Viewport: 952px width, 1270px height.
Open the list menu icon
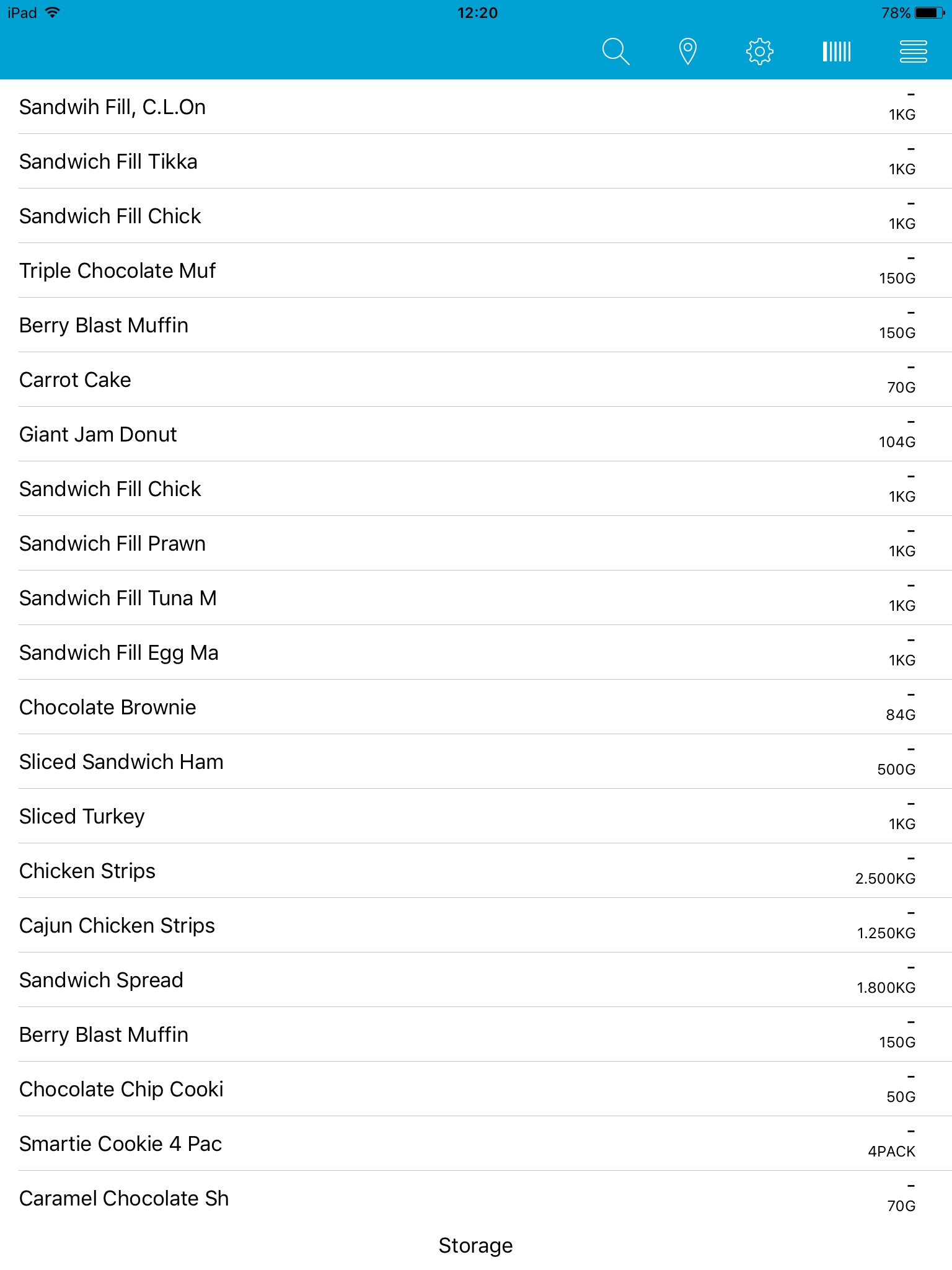click(913, 51)
